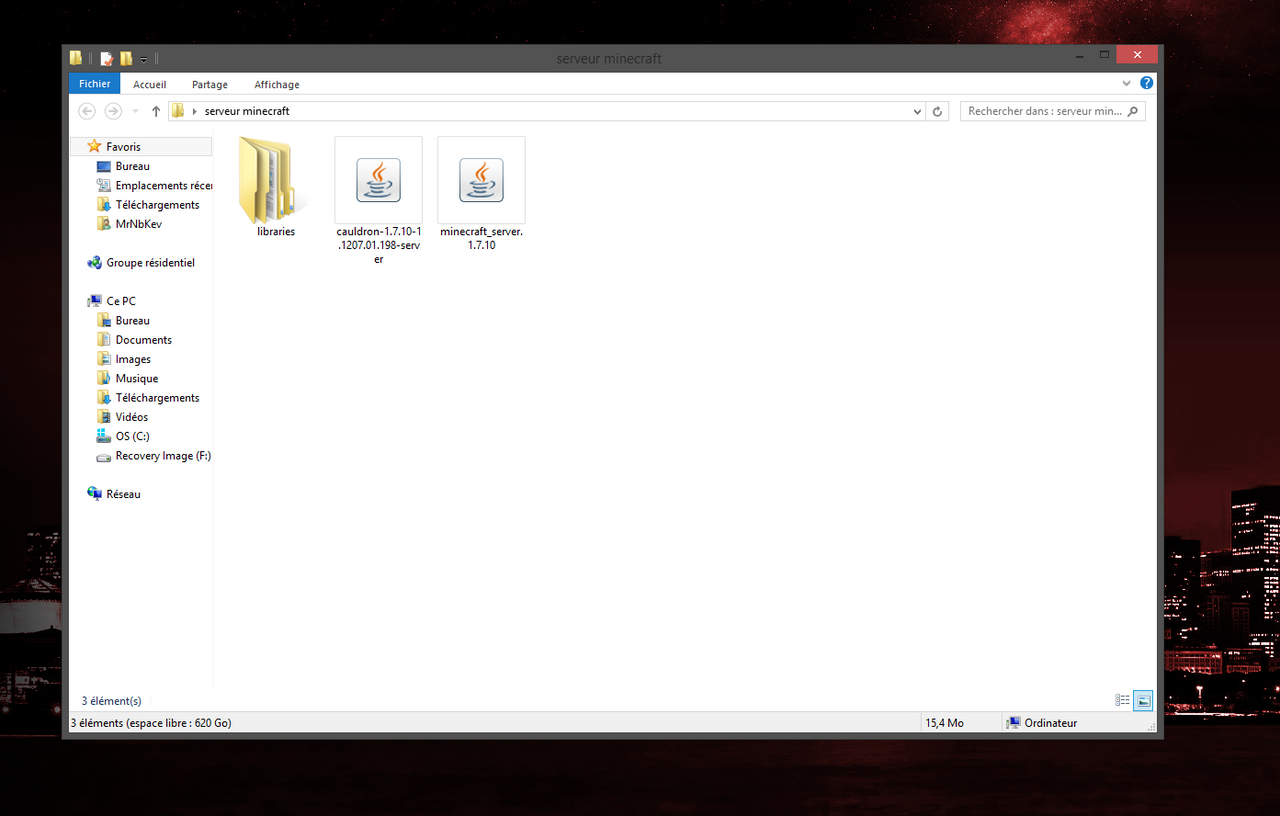Open the OS (C:) drive
Screen dimensions: 1280x816
(x=132, y=436)
